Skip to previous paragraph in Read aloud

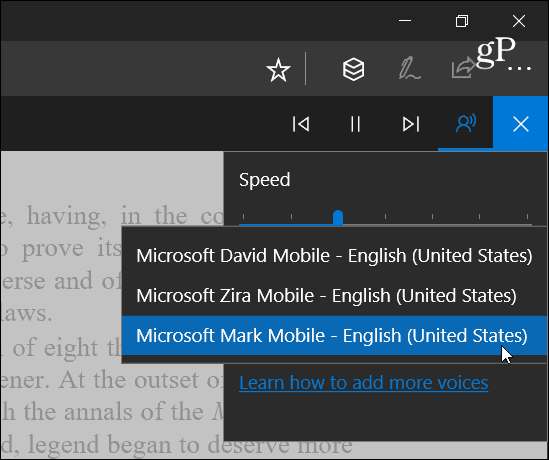(x=301, y=124)
